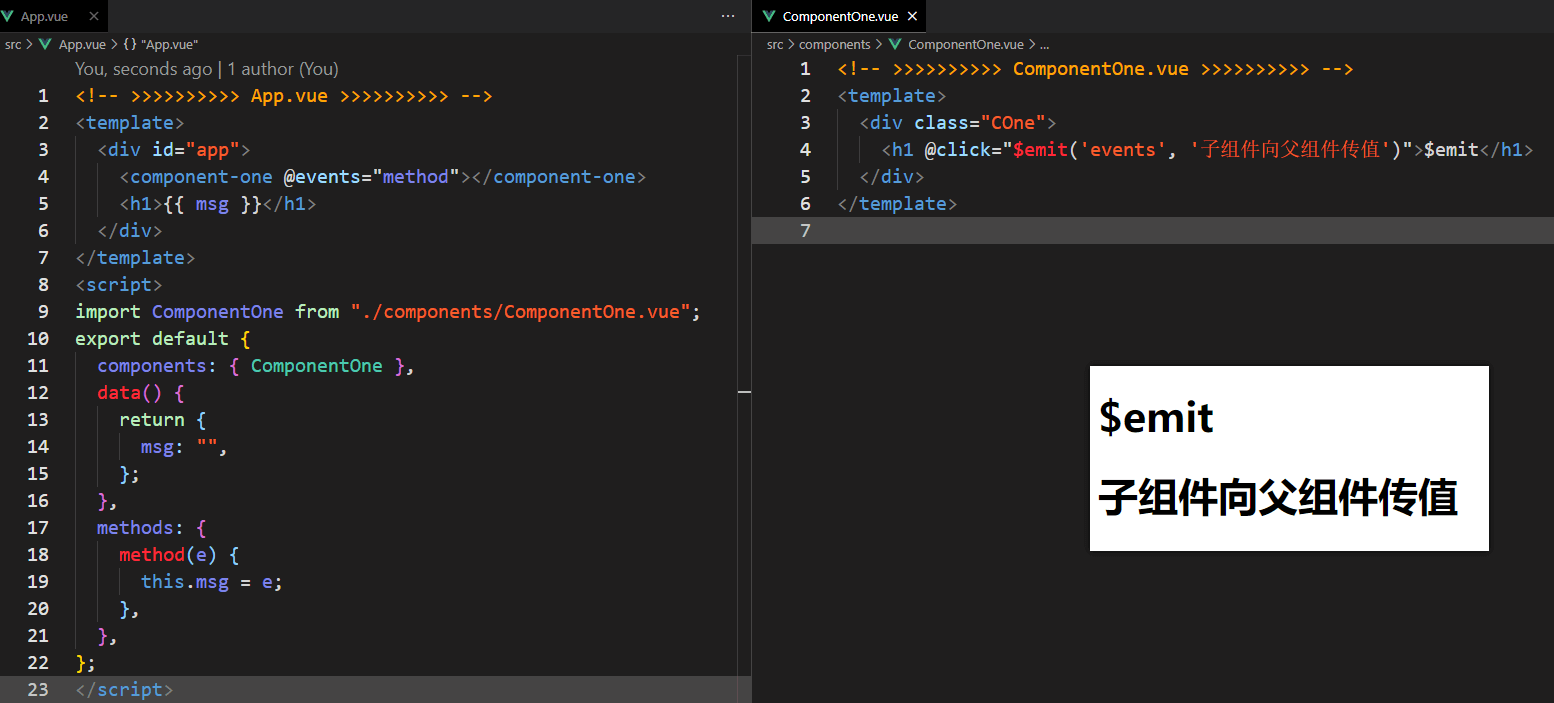Select 'App.vue' file breadcrumb in left editor
The width and height of the screenshot is (1554, 703).
pos(82,44)
